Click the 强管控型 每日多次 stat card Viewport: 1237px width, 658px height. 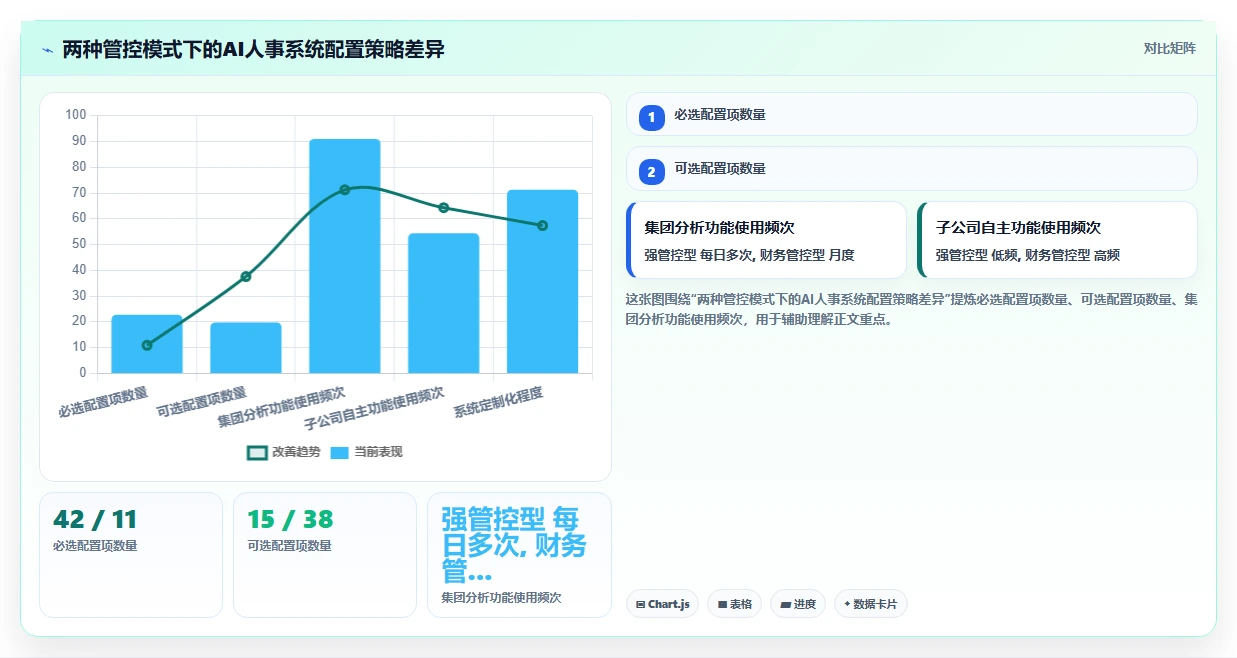tap(519, 555)
